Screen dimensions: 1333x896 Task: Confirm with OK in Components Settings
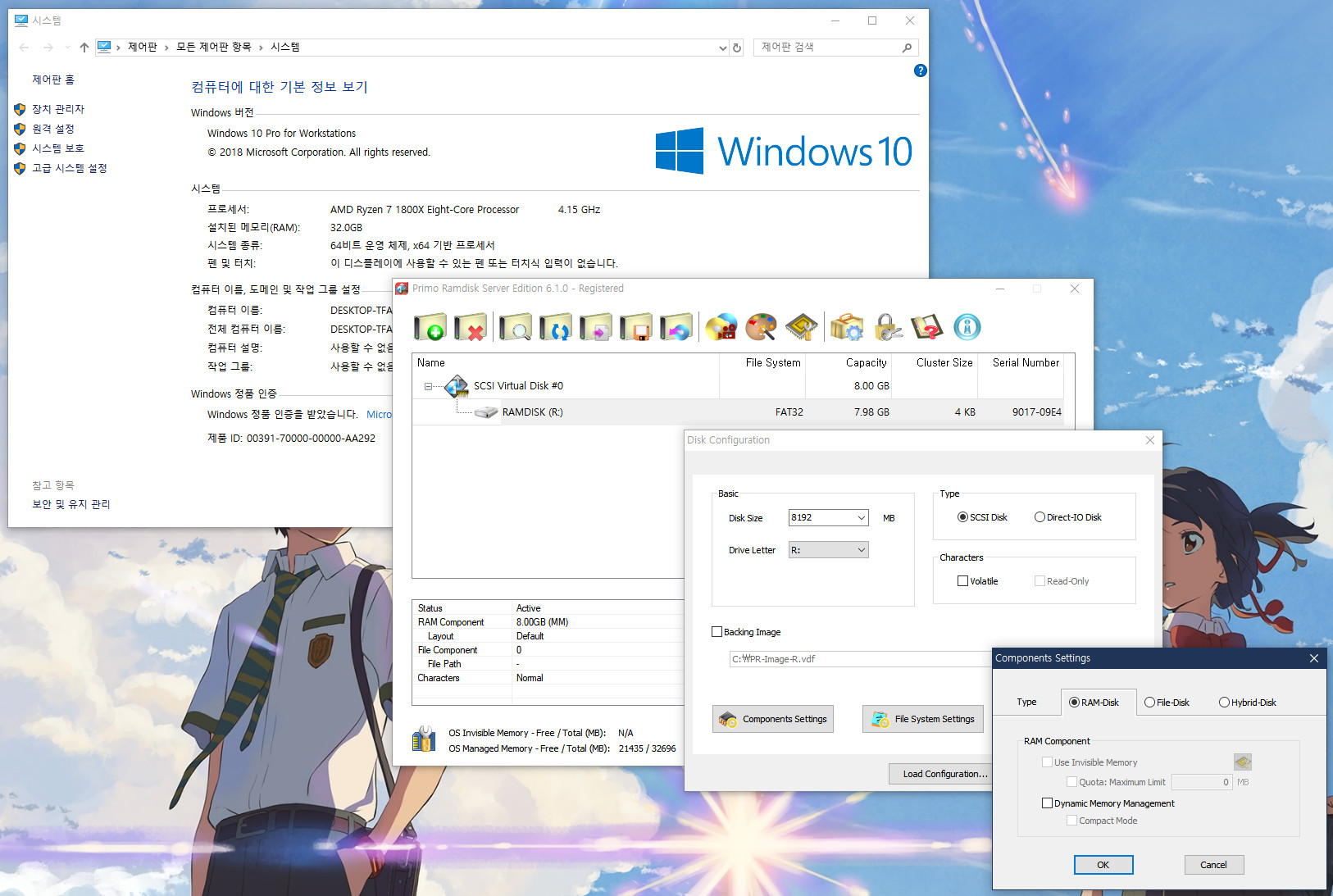[1103, 865]
